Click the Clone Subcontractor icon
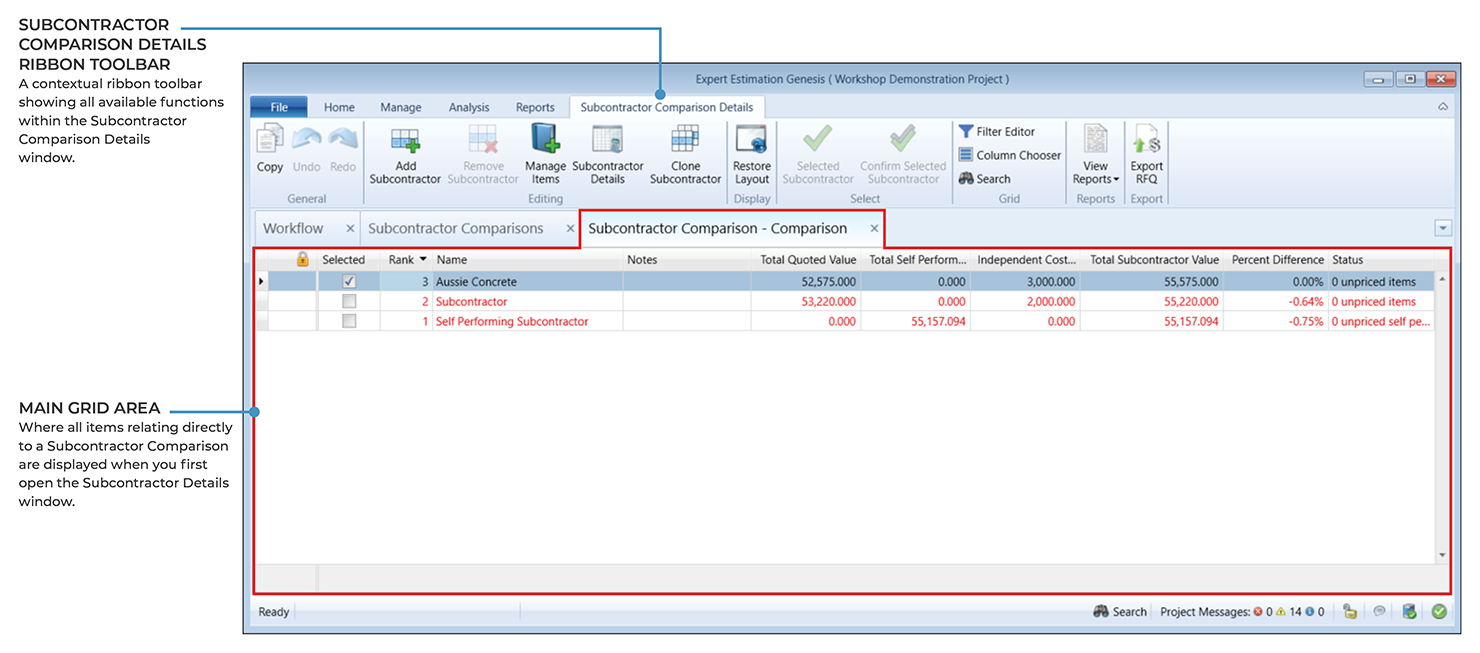 click(685, 140)
